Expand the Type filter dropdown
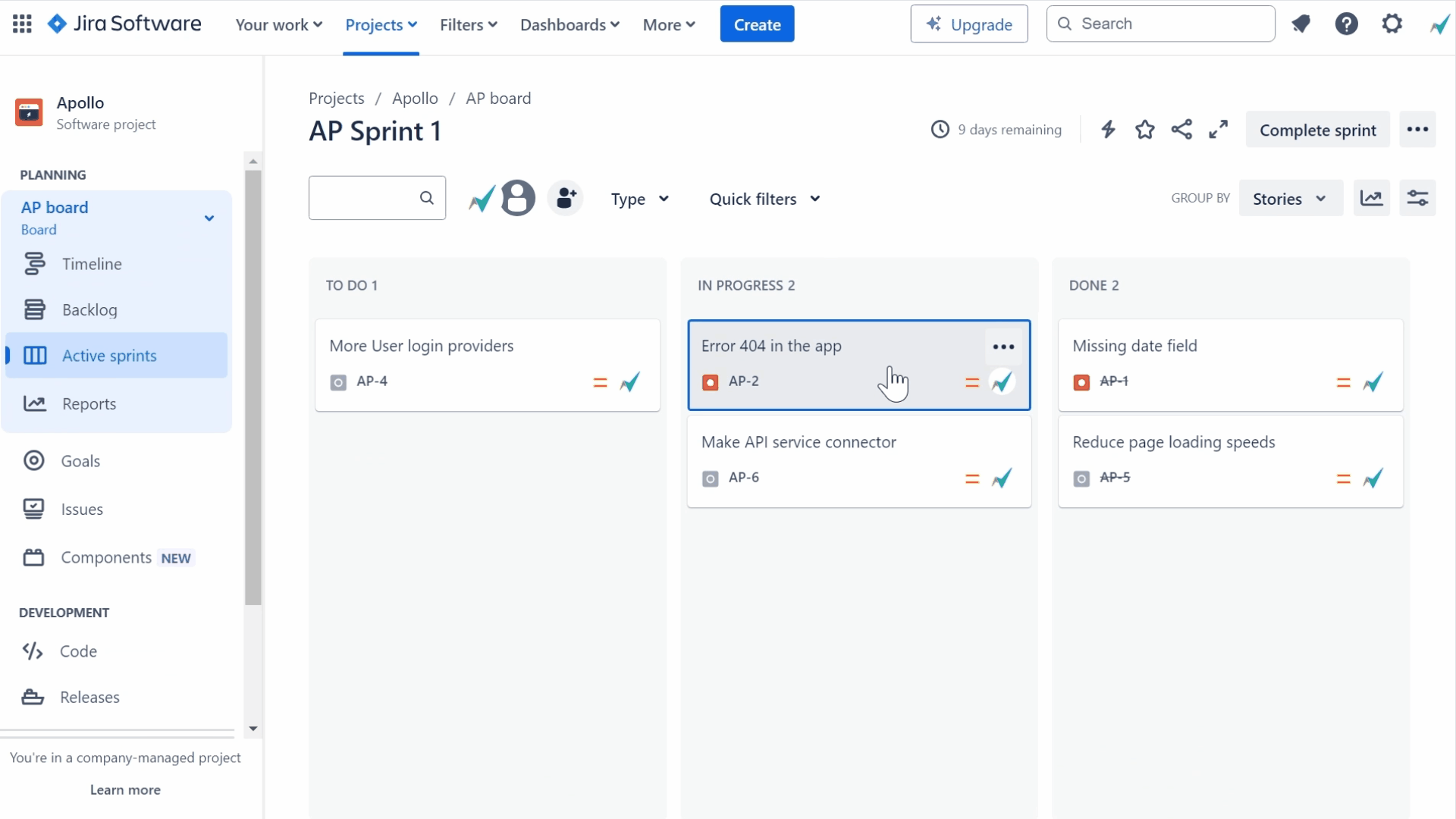The width and height of the screenshot is (1456, 819). [x=640, y=199]
